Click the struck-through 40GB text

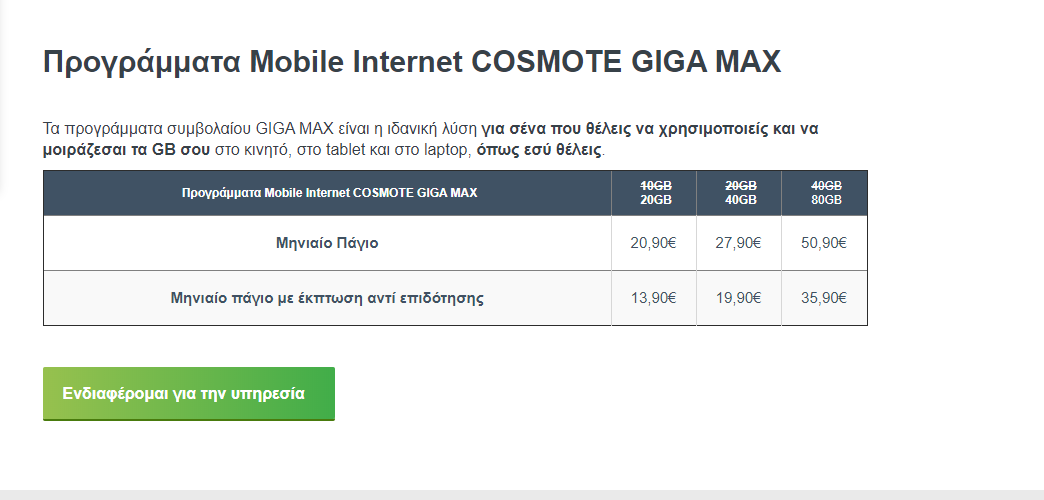(826, 186)
